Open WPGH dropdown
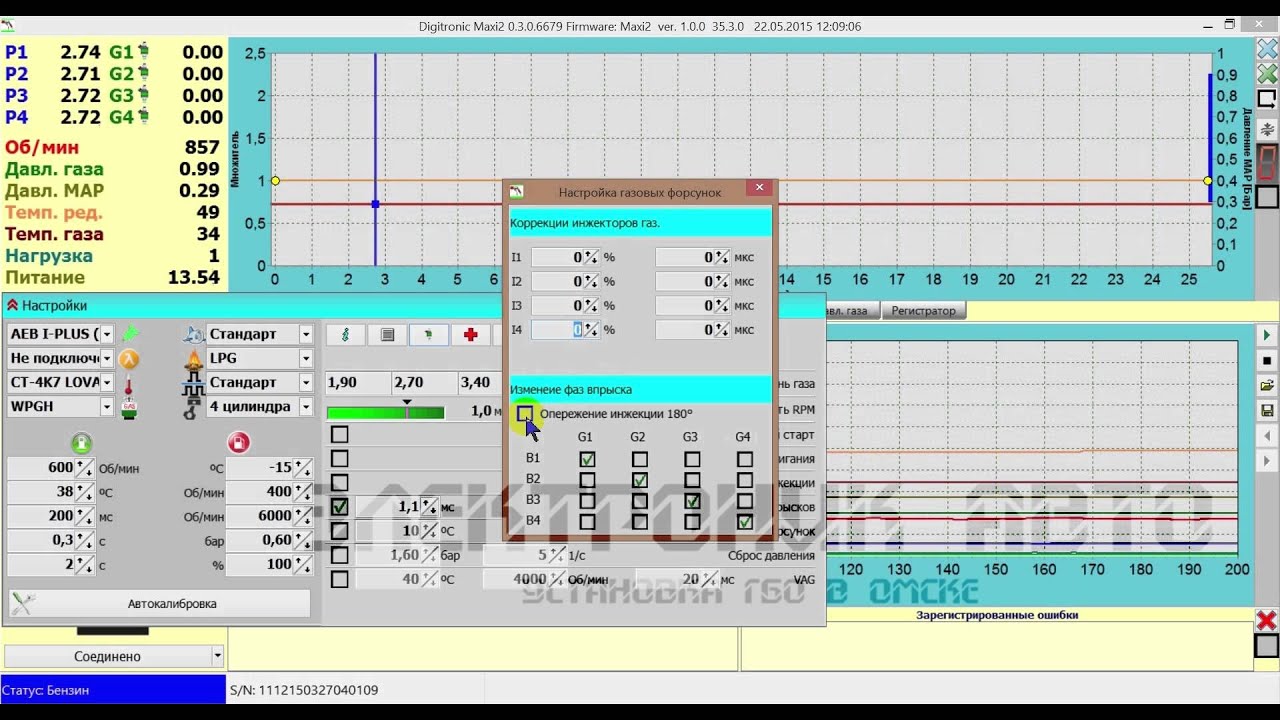The image size is (1280, 720). pos(107,406)
